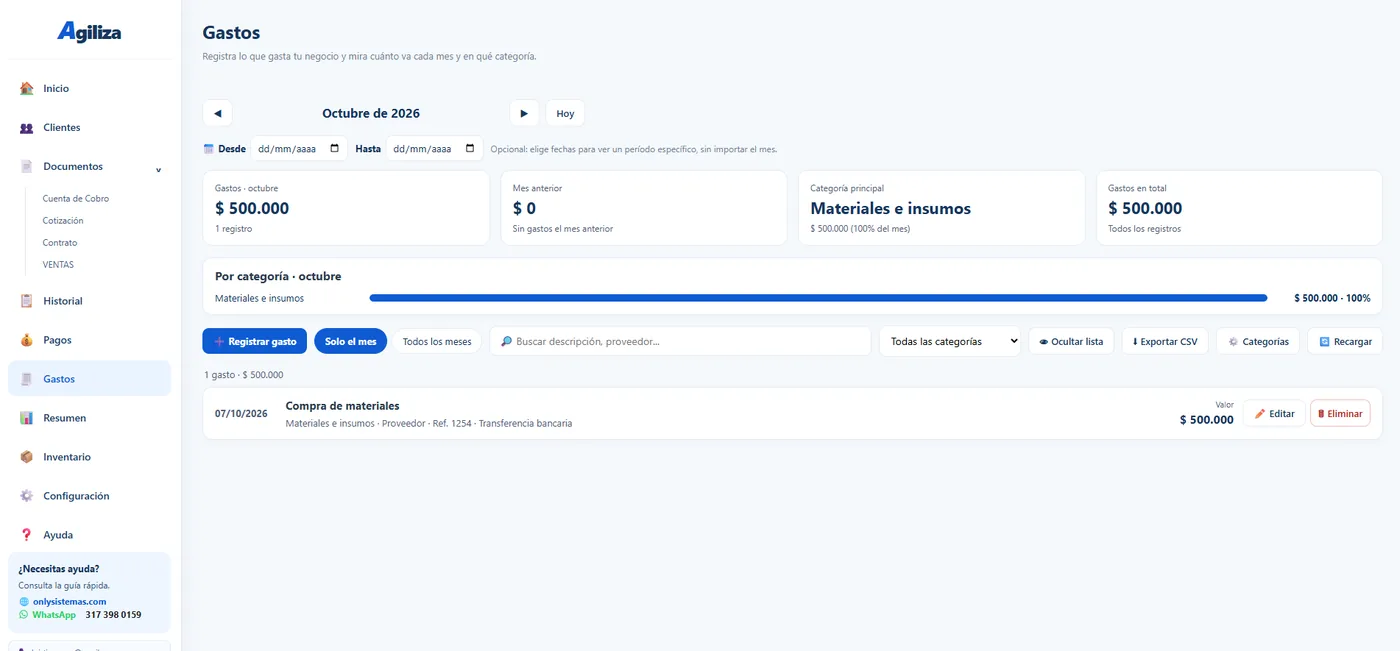
Task: Go to the previous month arrow
Action: pos(217,113)
